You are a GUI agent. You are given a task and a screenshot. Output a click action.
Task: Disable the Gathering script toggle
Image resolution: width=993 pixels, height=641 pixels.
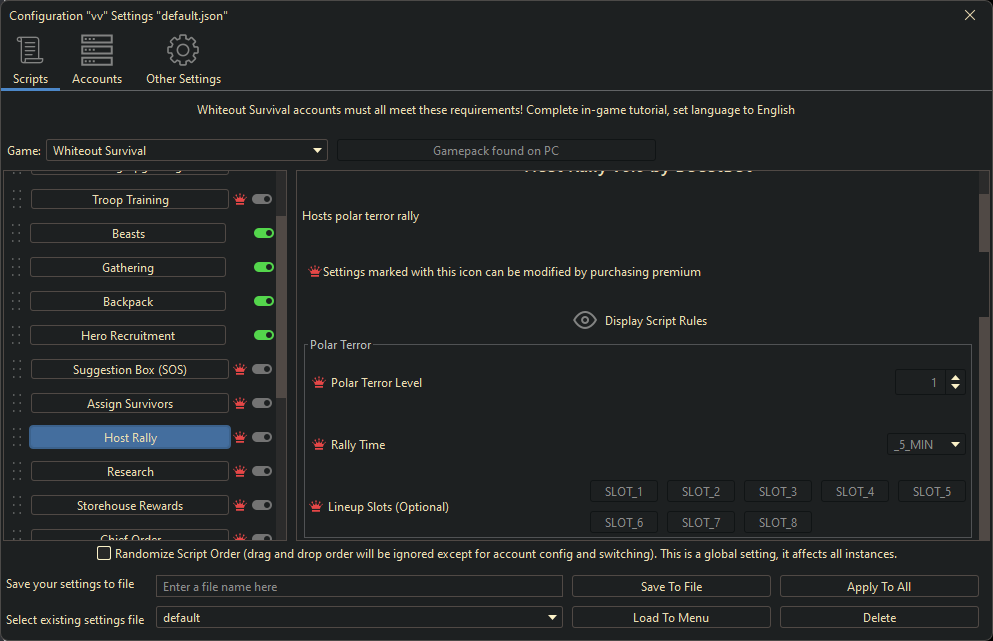coord(264,267)
